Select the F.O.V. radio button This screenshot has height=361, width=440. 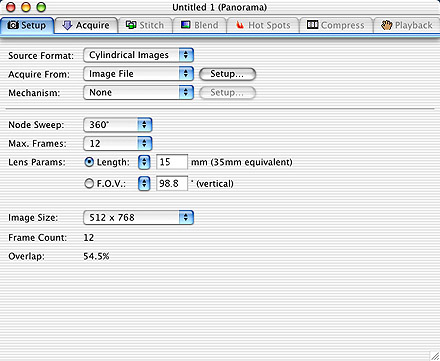[x=89, y=183]
